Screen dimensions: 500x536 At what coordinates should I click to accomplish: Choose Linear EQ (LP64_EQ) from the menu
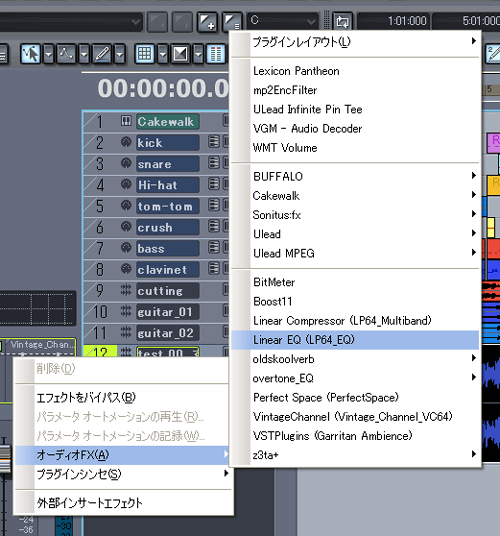click(355, 340)
